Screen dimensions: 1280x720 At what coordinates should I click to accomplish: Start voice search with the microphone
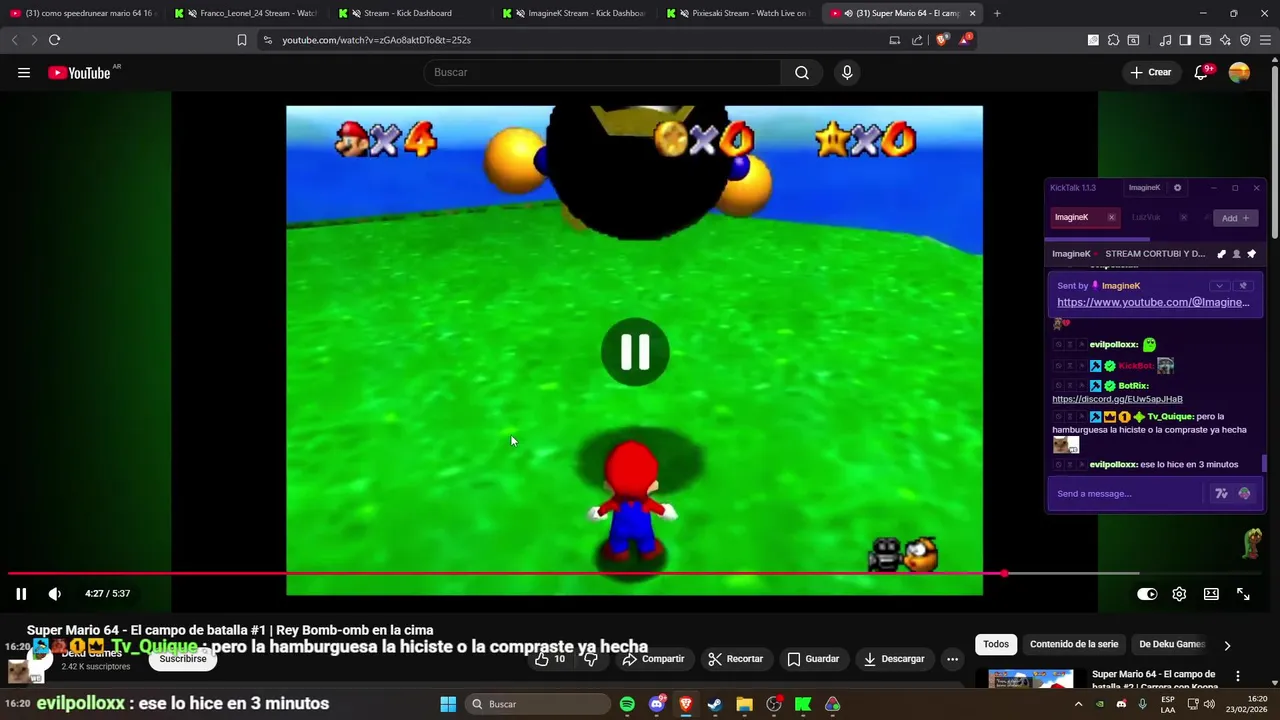point(847,72)
